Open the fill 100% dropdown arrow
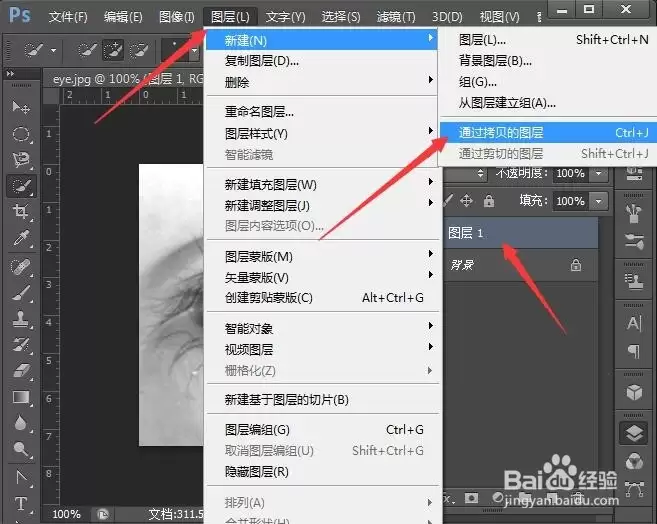 click(x=599, y=201)
